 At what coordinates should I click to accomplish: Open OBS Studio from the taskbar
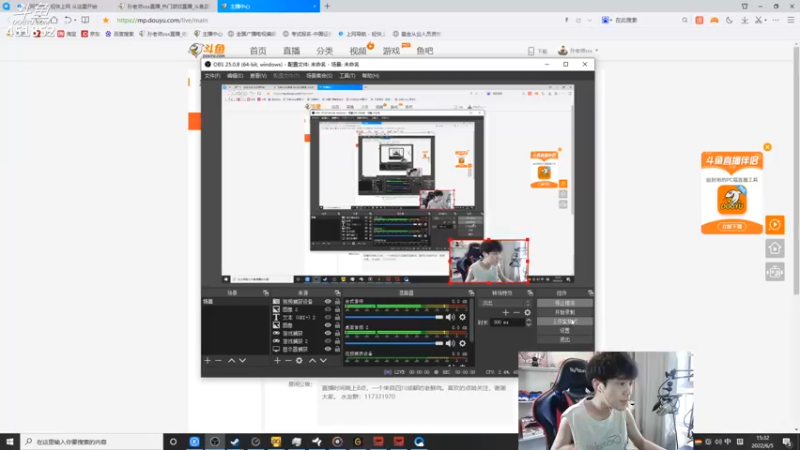point(215,442)
